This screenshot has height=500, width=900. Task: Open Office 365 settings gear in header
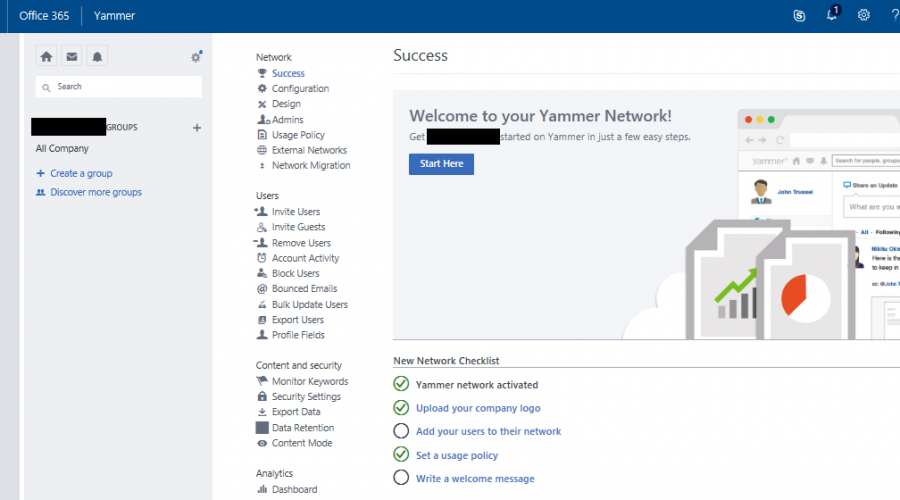coord(864,16)
